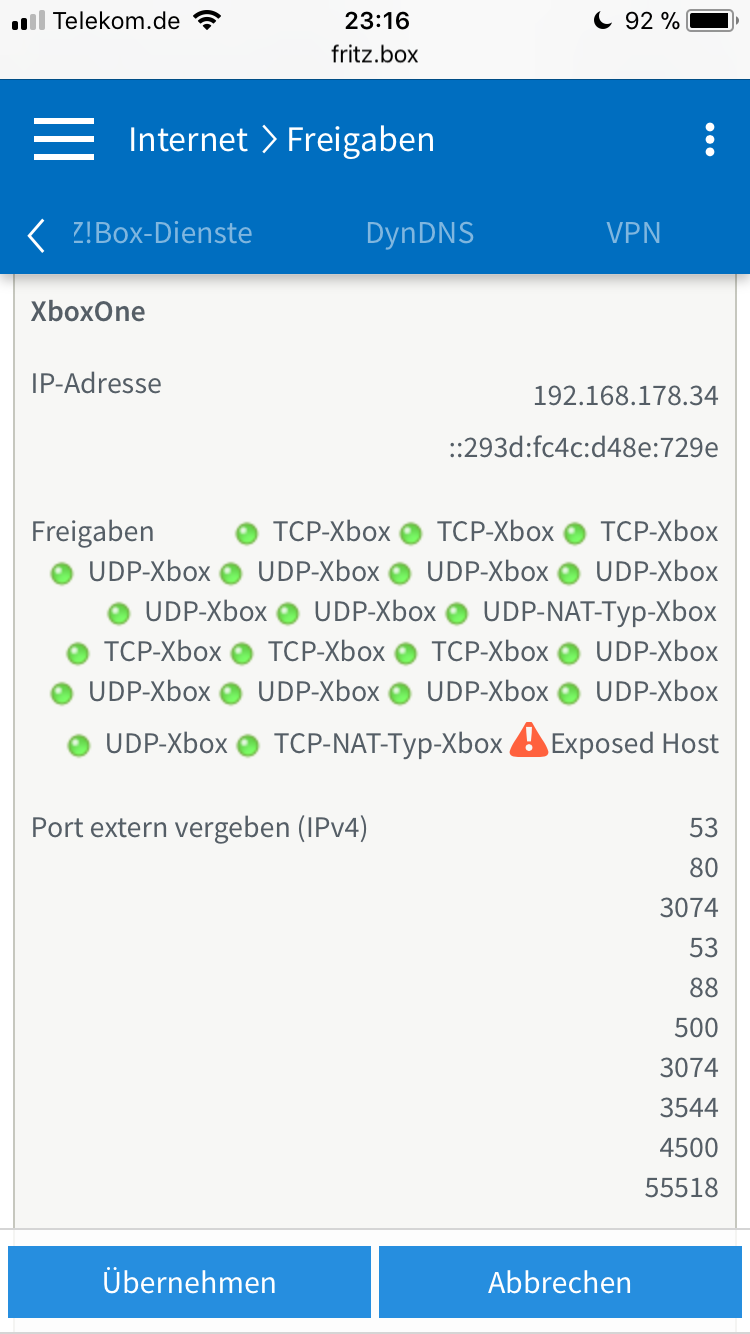The width and height of the screenshot is (750, 1334).
Task: Tap the fritz.box address bar
Action: [x=375, y=54]
